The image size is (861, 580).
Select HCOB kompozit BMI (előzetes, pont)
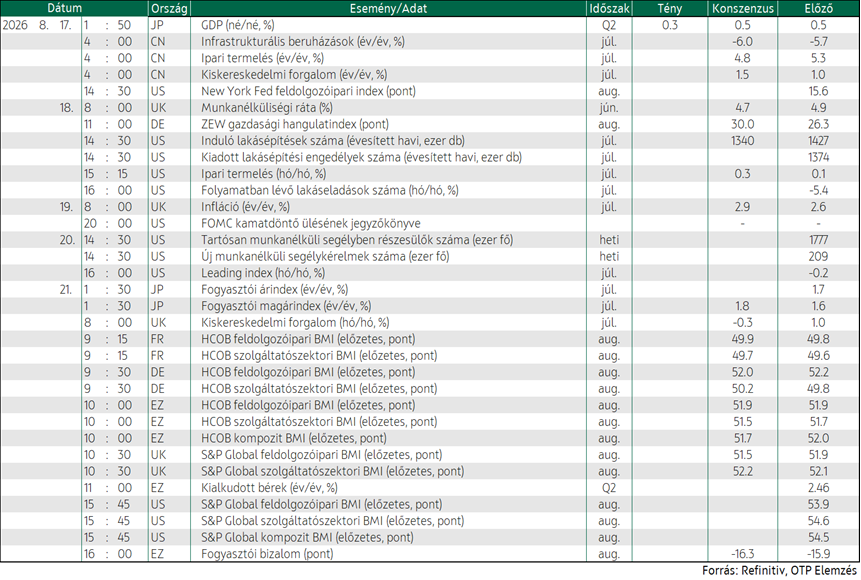pos(294,438)
